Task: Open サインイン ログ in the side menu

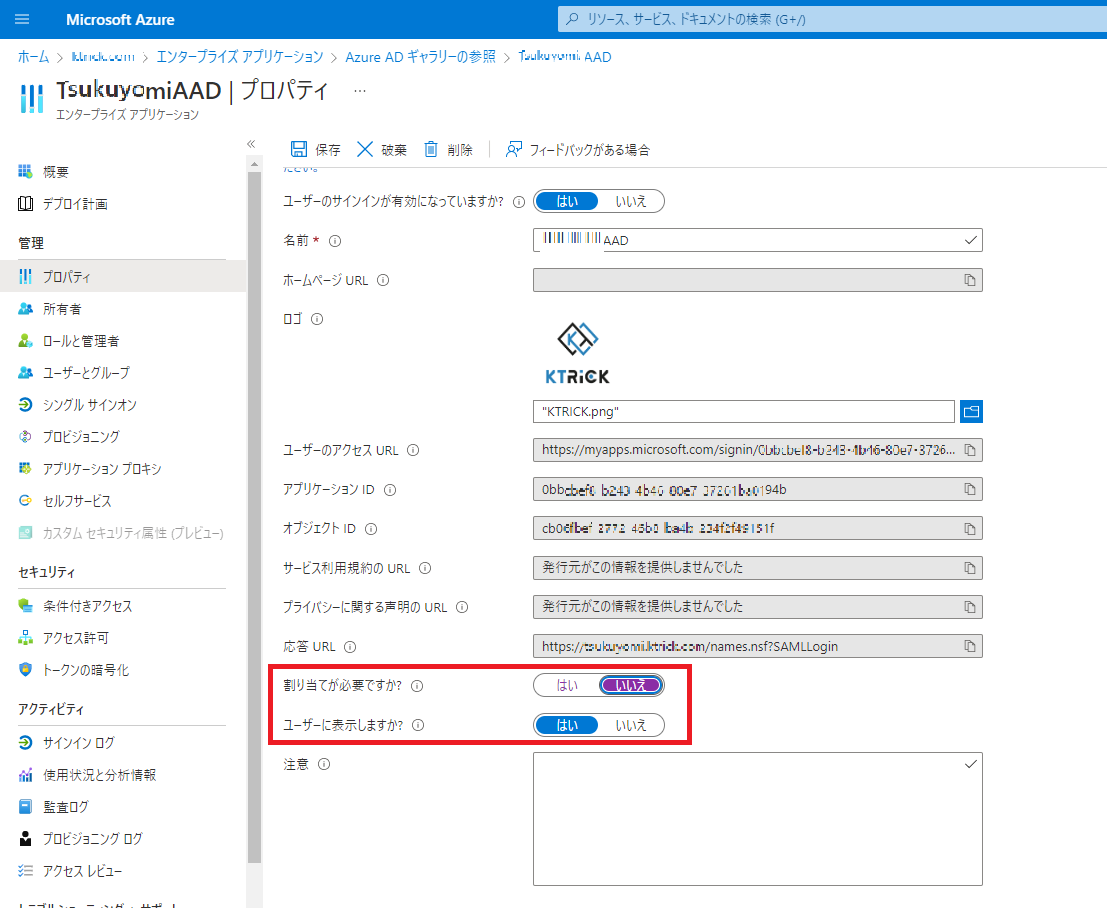Action: (122, 743)
